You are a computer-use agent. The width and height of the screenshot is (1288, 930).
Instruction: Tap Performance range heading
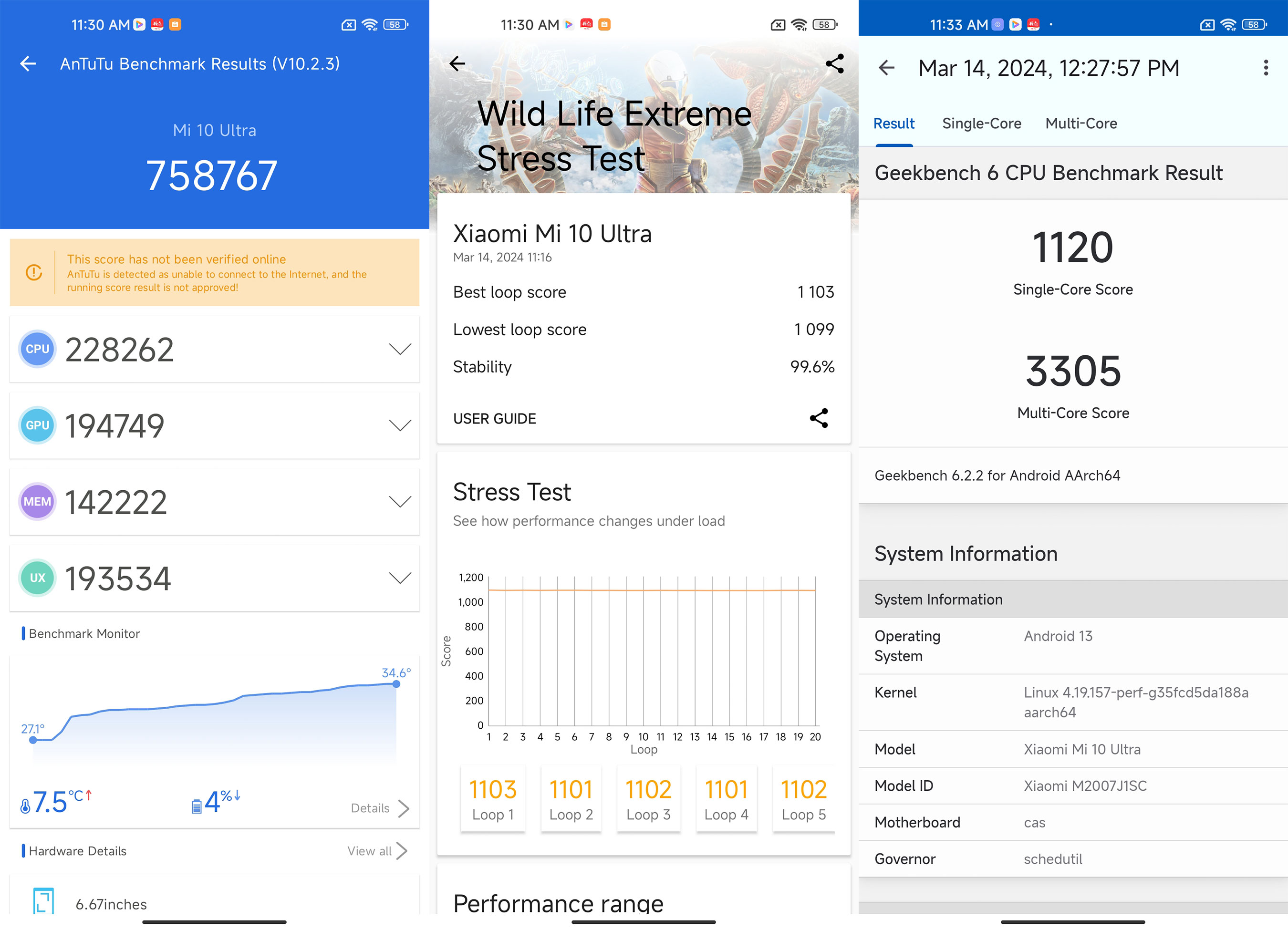558,903
